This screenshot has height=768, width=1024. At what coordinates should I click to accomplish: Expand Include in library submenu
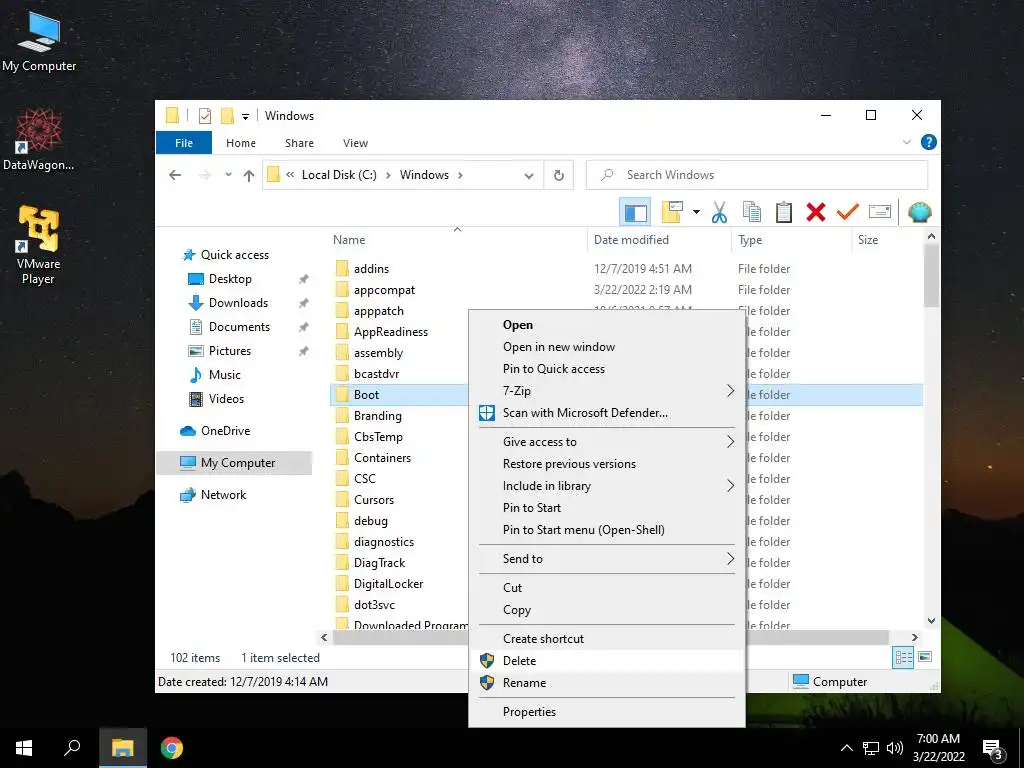[x=606, y=486]
